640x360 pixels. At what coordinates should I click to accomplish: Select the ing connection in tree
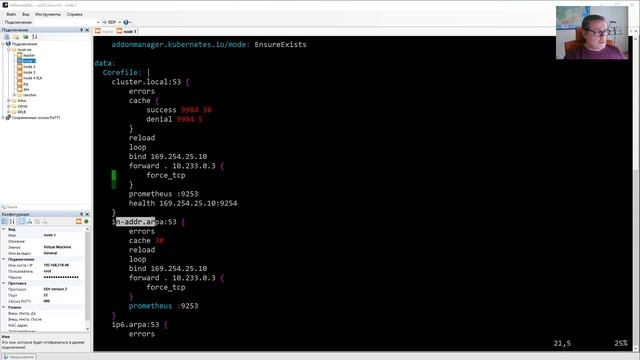[x=26, y=84]
